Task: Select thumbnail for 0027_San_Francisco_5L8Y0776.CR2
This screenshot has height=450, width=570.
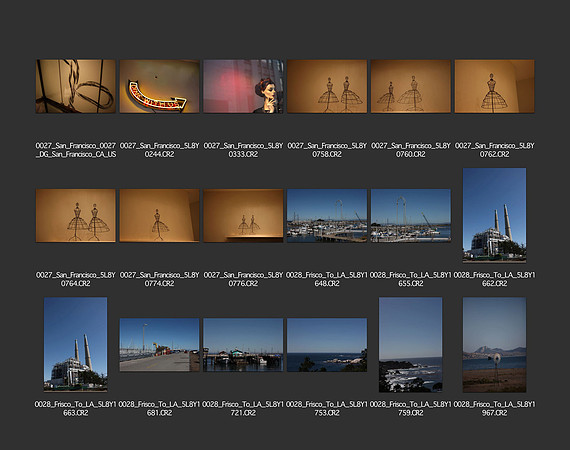Action: (243, 216)
